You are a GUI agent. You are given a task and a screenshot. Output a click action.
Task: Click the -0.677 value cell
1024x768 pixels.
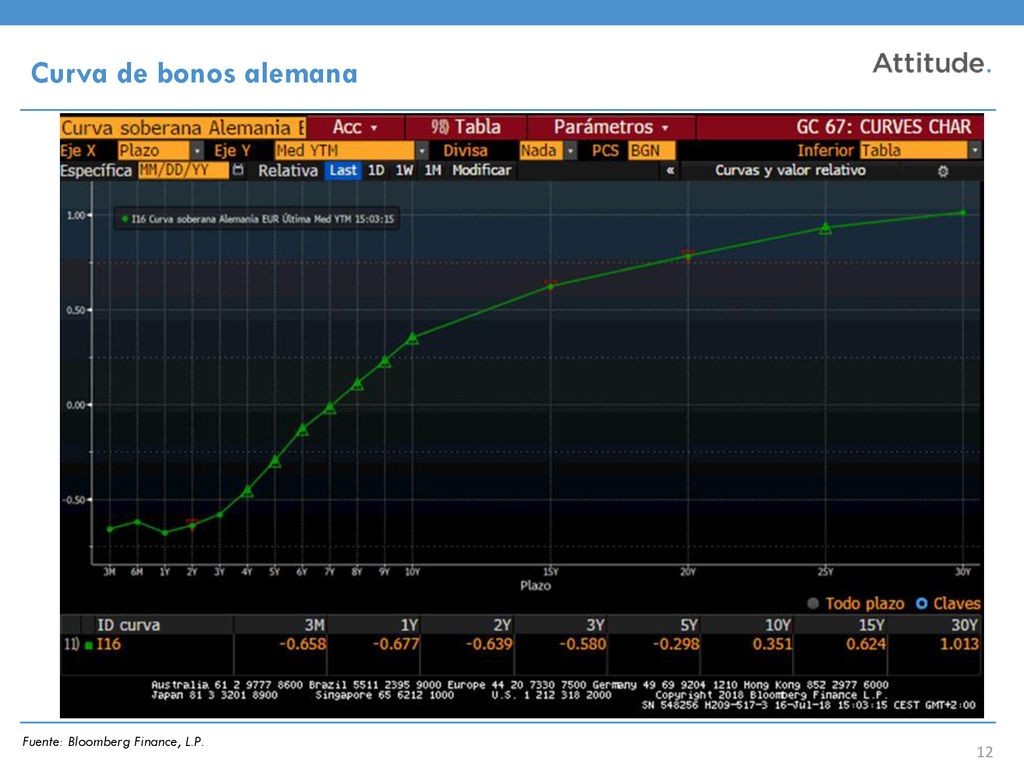pos(396,645)
